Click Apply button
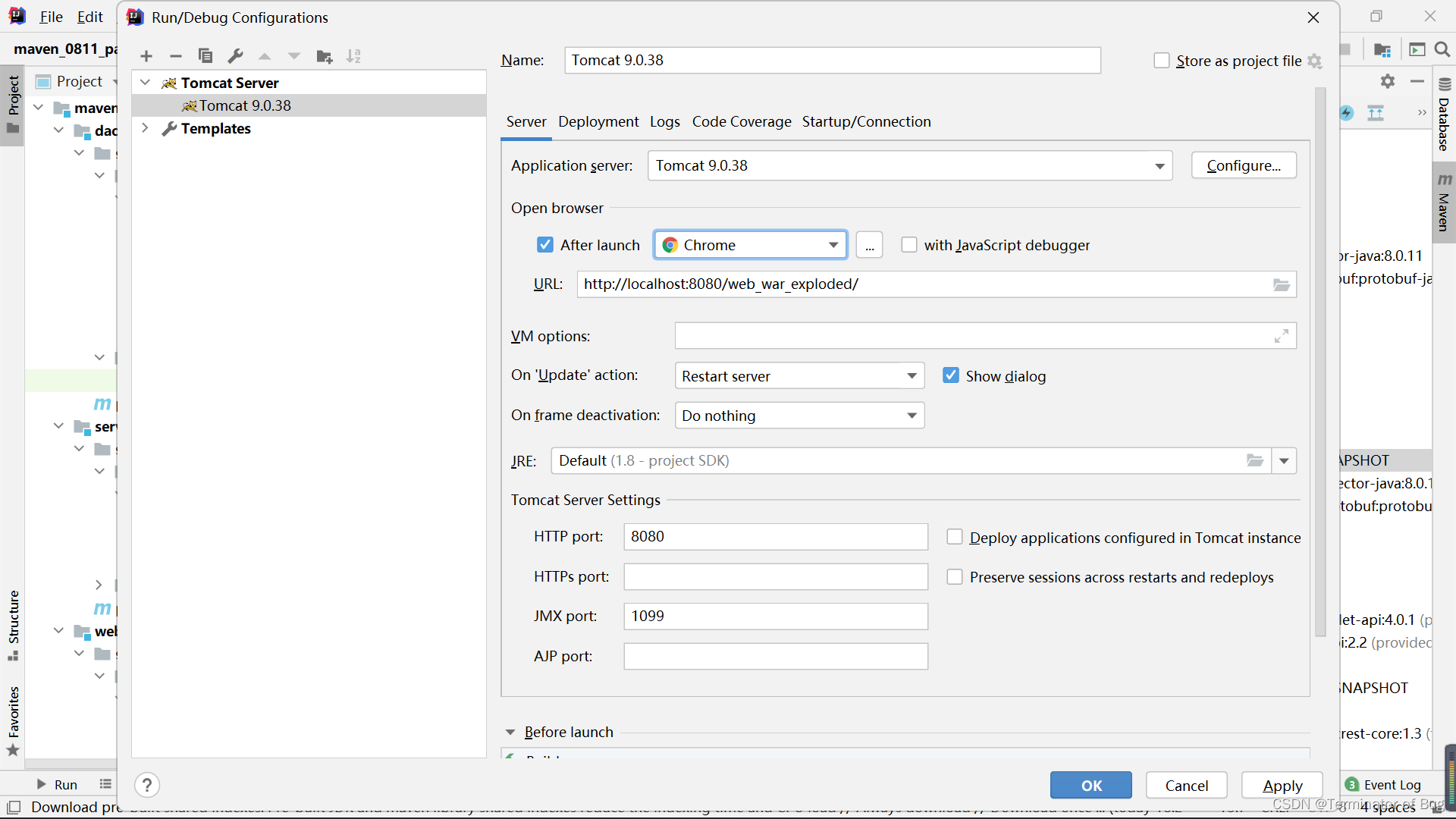 click(1282, 786)
